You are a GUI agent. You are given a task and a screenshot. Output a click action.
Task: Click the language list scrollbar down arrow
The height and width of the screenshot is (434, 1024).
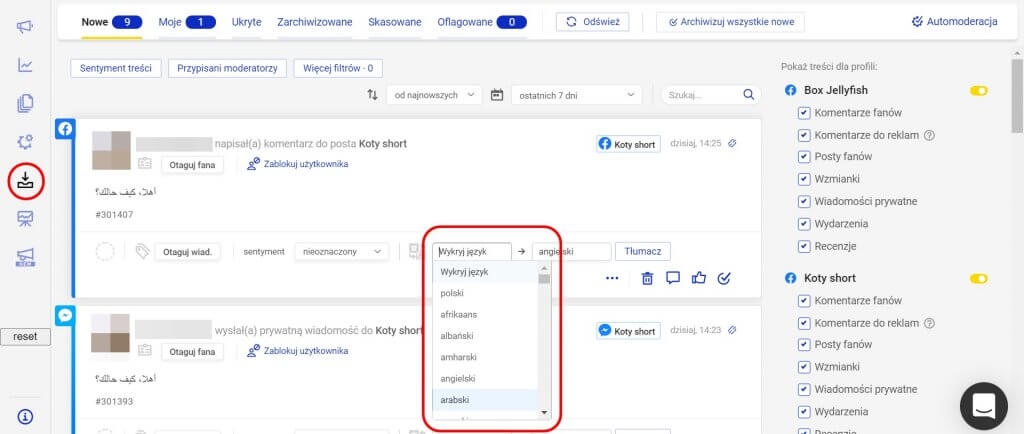[x=544, y=412]
